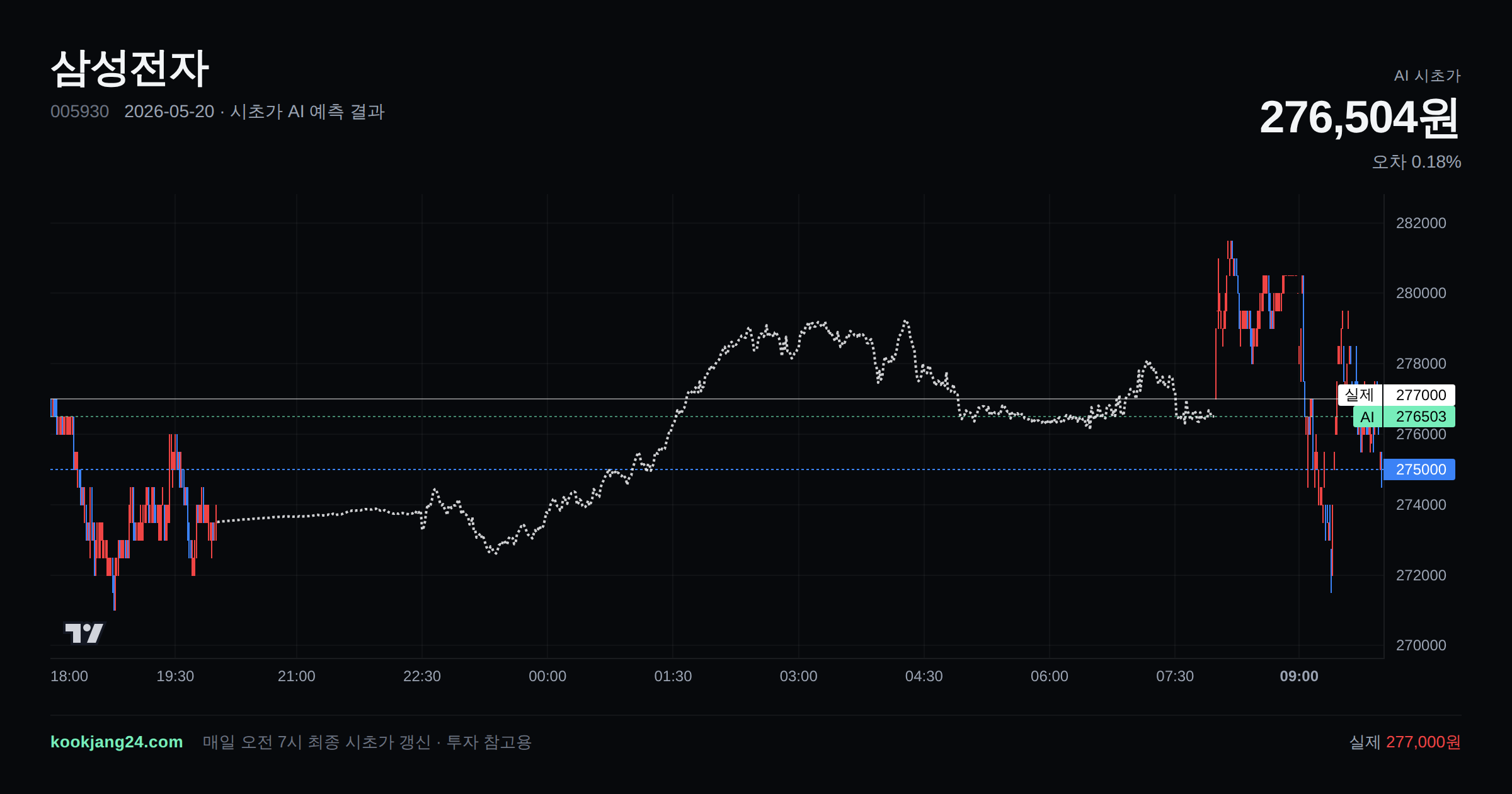Click the 삼성전자 stock title

(130, 68)
